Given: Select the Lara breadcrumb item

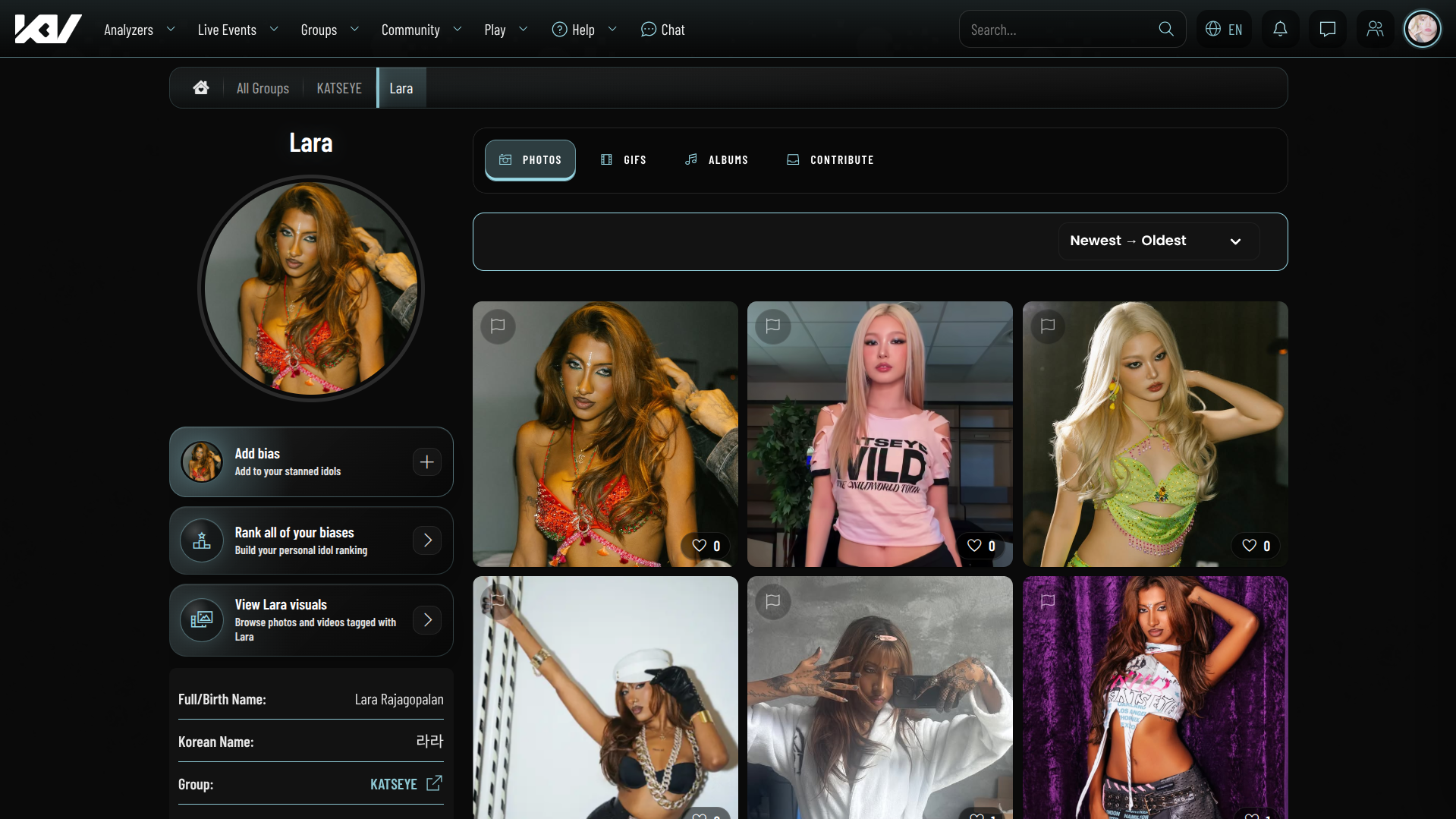Looking at the screenshot, I should tap(401, 88).
